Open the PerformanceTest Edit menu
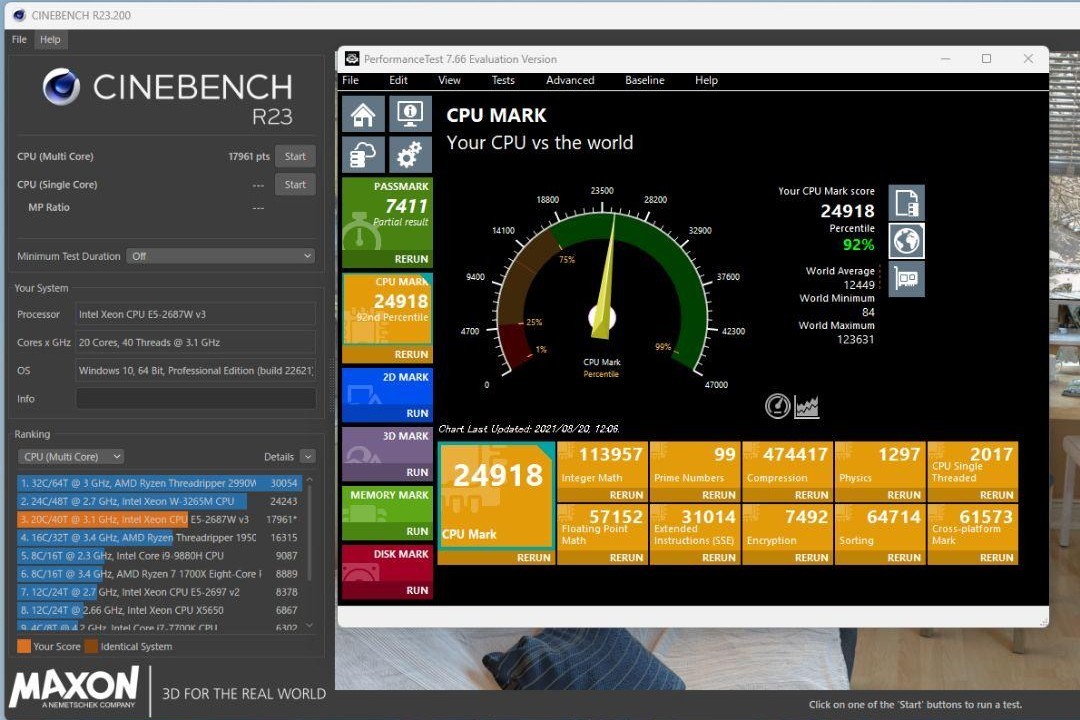Viewport: 1080px width, 720px height. click(x=398, y=80)
